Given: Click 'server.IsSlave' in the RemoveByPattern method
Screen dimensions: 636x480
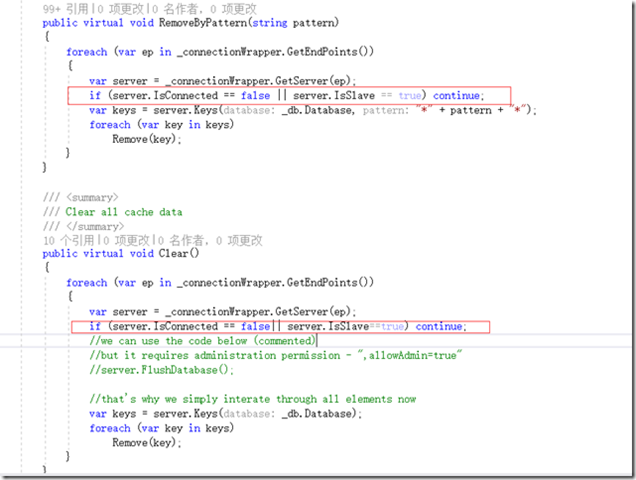Looking at the screenshot, I should click(334, 96).
